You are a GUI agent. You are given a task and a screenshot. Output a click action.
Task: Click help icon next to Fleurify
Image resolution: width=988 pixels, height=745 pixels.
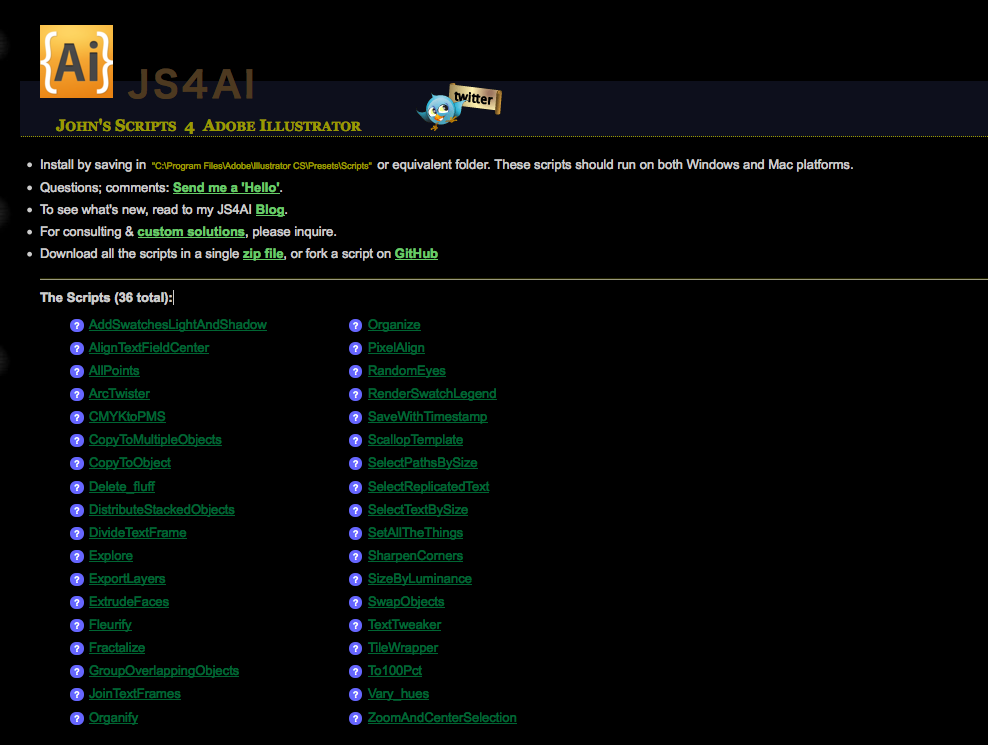tap(77, 625)
